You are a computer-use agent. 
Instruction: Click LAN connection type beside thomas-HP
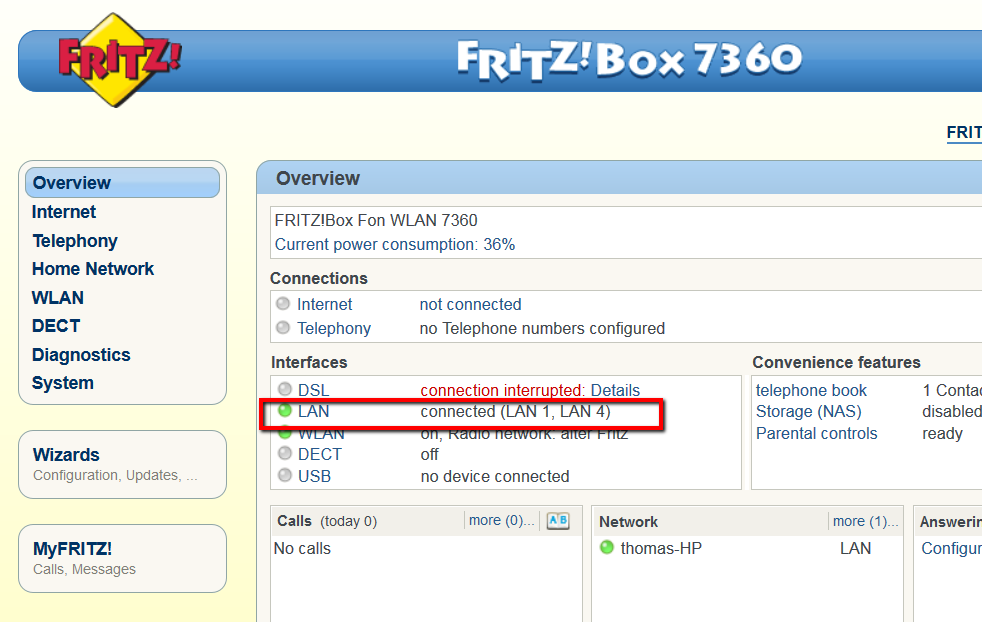(855, 548)
